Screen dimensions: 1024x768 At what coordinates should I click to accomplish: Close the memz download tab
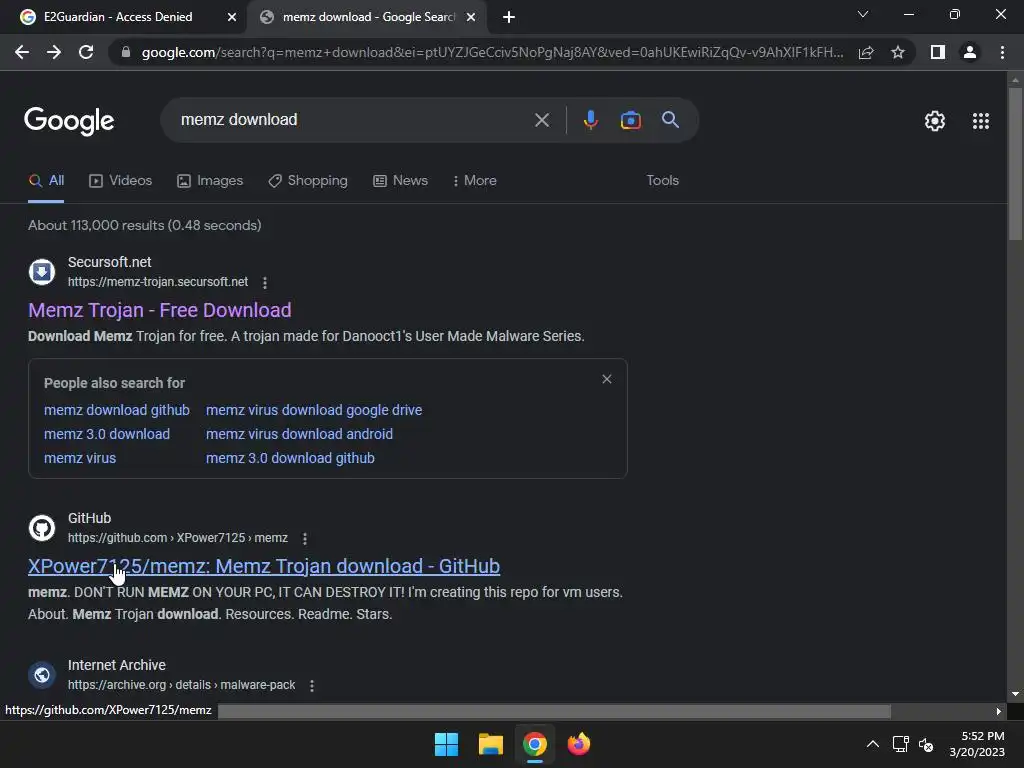[471, 18]
